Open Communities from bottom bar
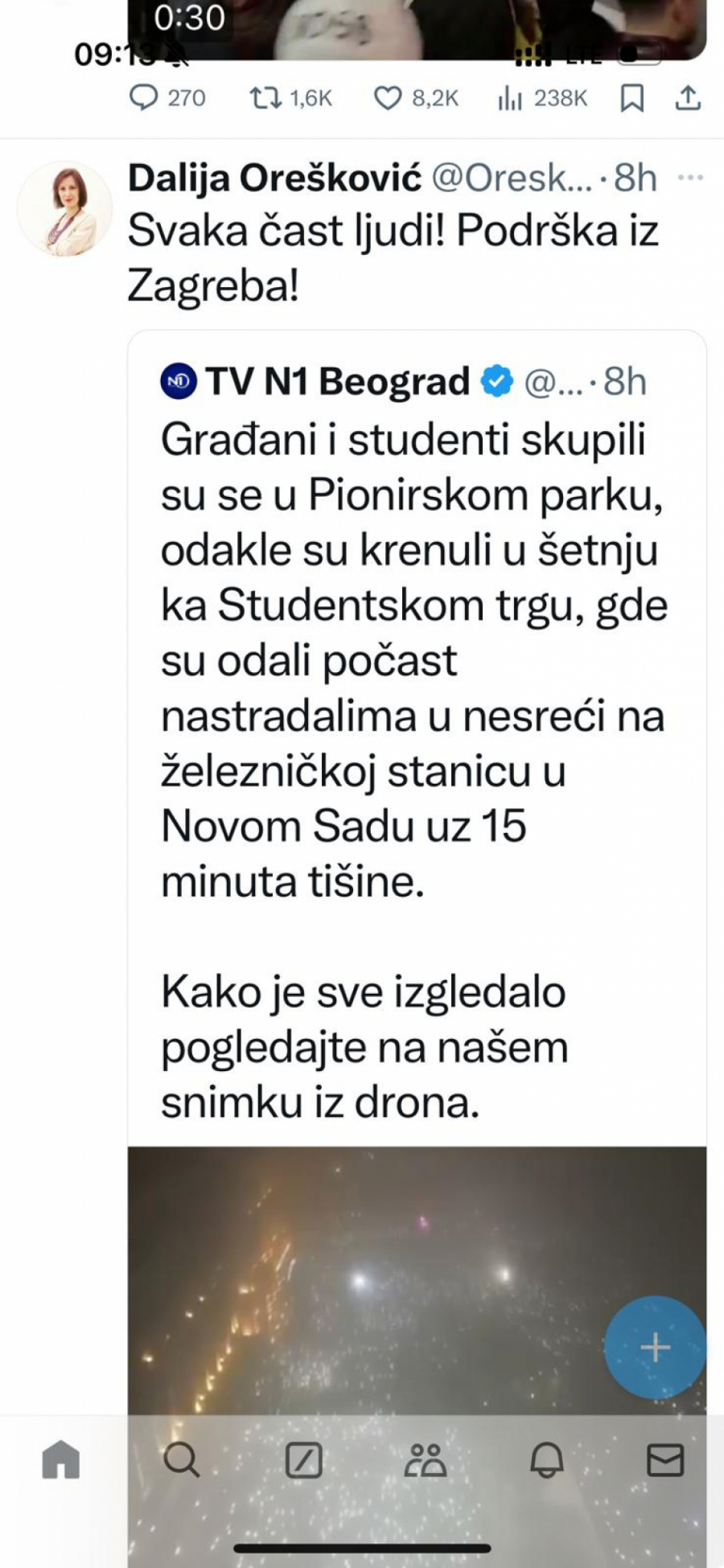The width and height of the screenshot is (724, 1568). point(426,1462)
